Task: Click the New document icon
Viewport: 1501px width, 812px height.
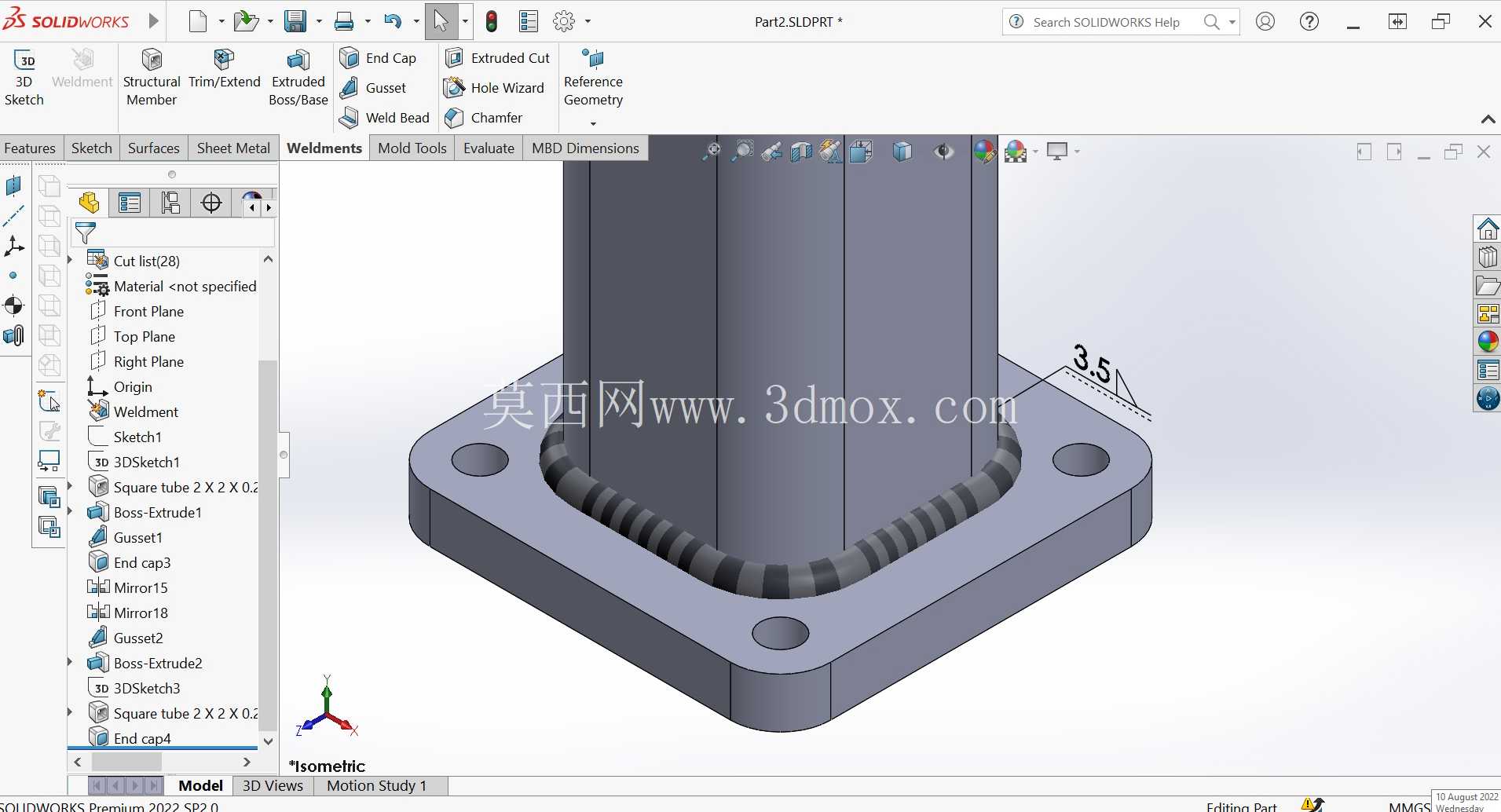Action: pyautogui.click(x=198, y=21)
